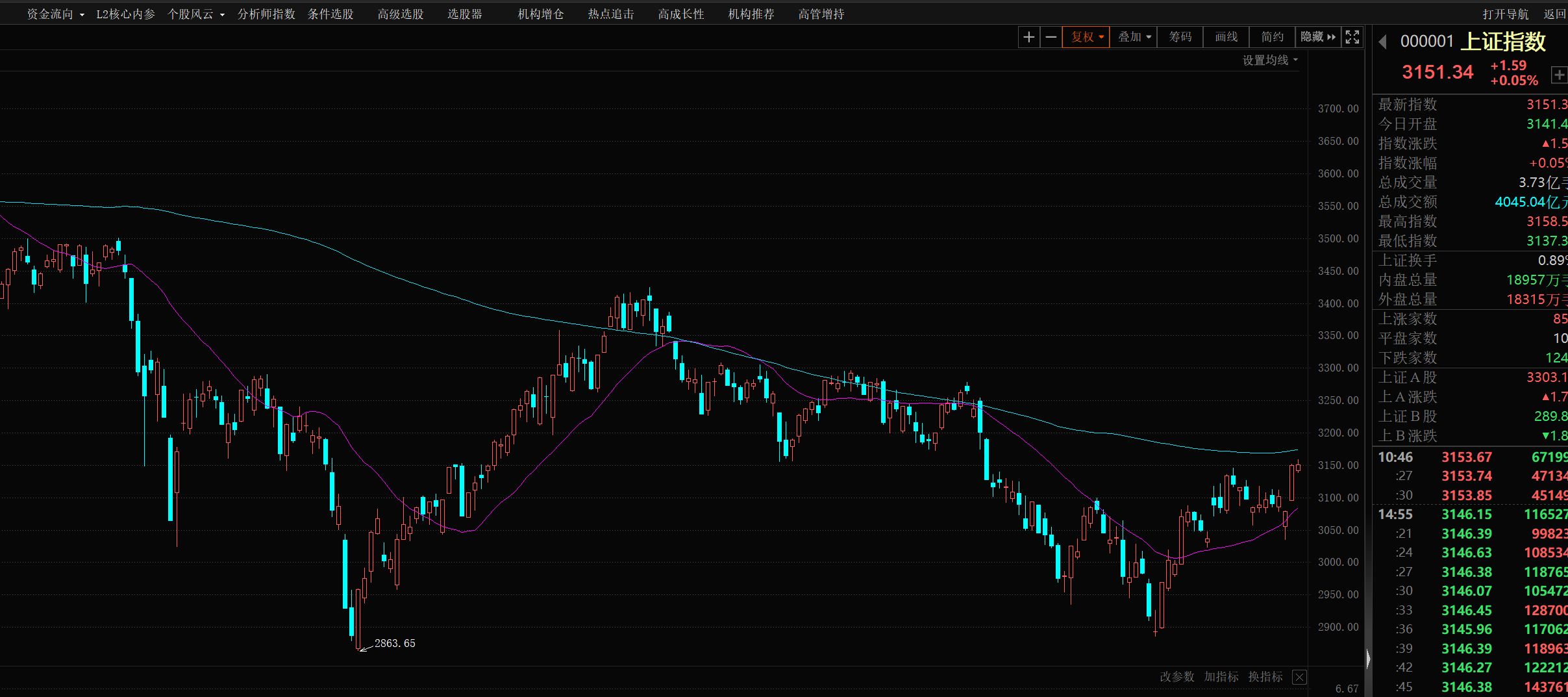Screen dimensions: 1568x697
Task: Zoom in chart with plus button
Action: pyautogui.click(x=1028, y=37)
